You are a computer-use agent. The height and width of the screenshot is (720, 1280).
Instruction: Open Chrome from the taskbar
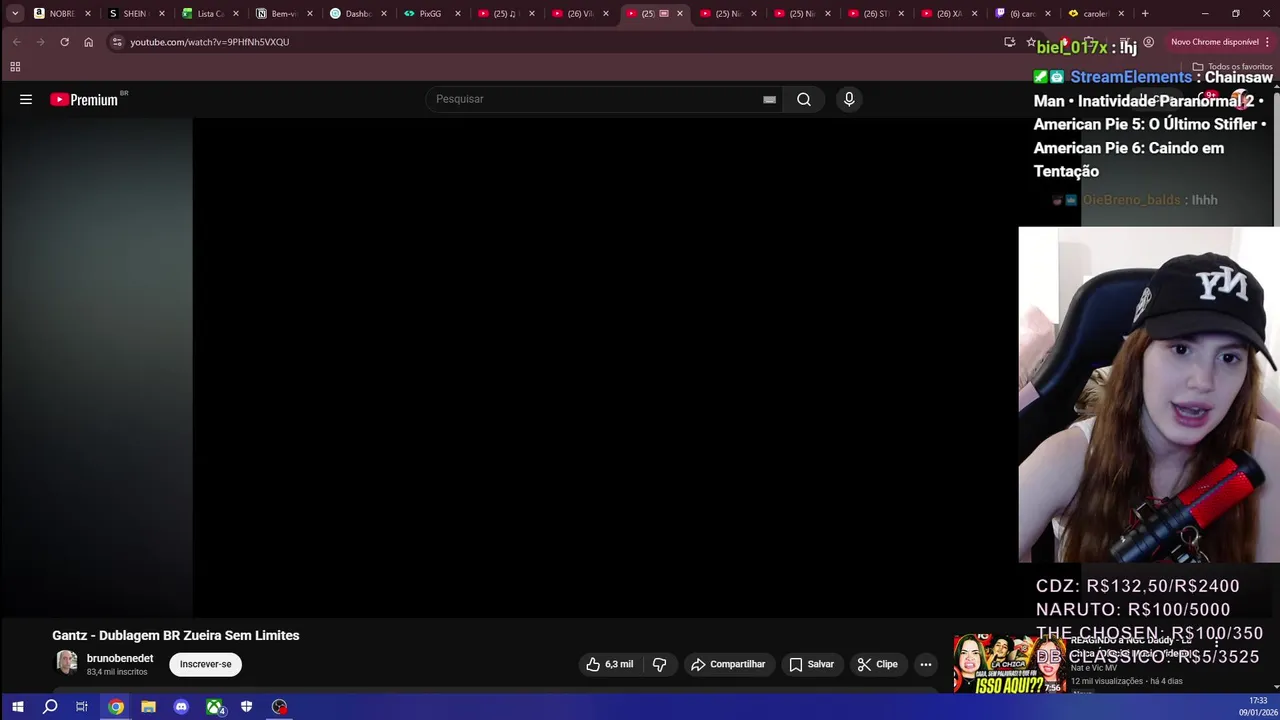tap(116, 707)
